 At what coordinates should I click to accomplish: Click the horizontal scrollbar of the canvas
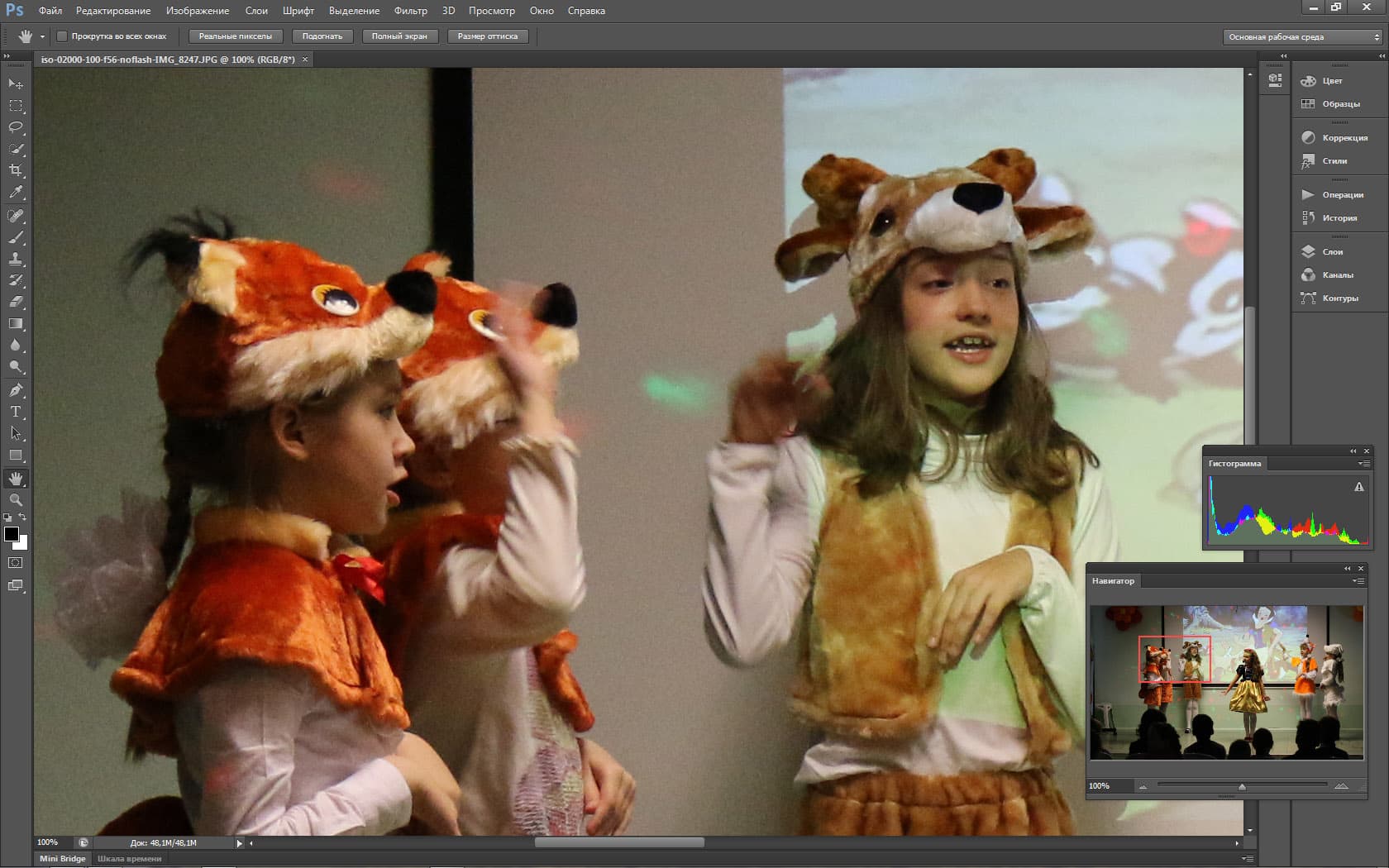click(x=619, y=843)
